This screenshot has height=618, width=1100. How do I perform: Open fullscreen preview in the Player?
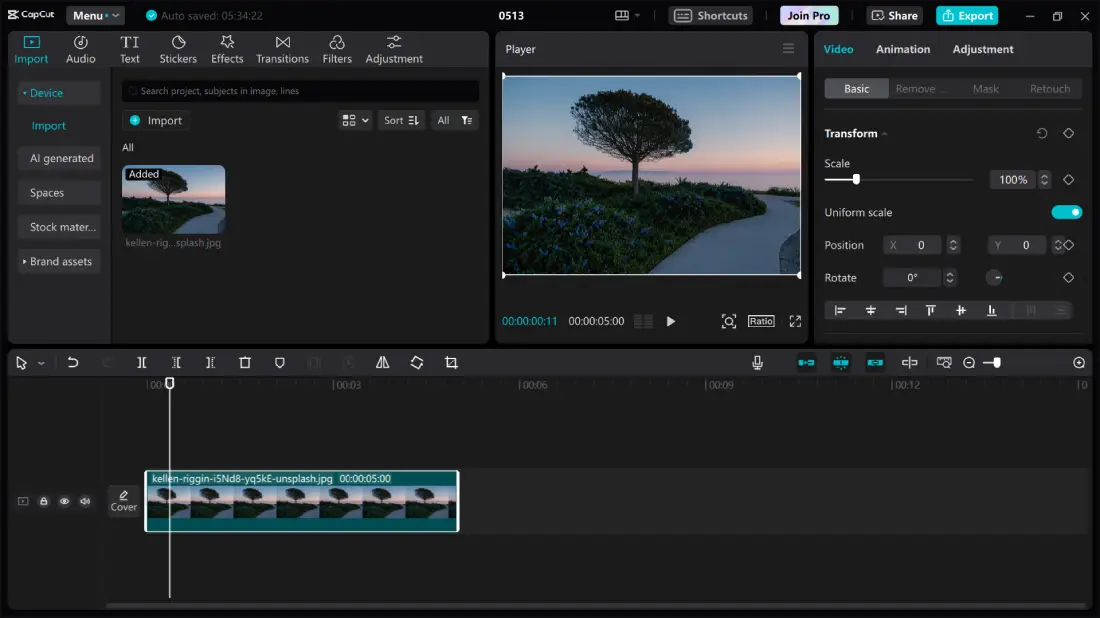[795, 321]
